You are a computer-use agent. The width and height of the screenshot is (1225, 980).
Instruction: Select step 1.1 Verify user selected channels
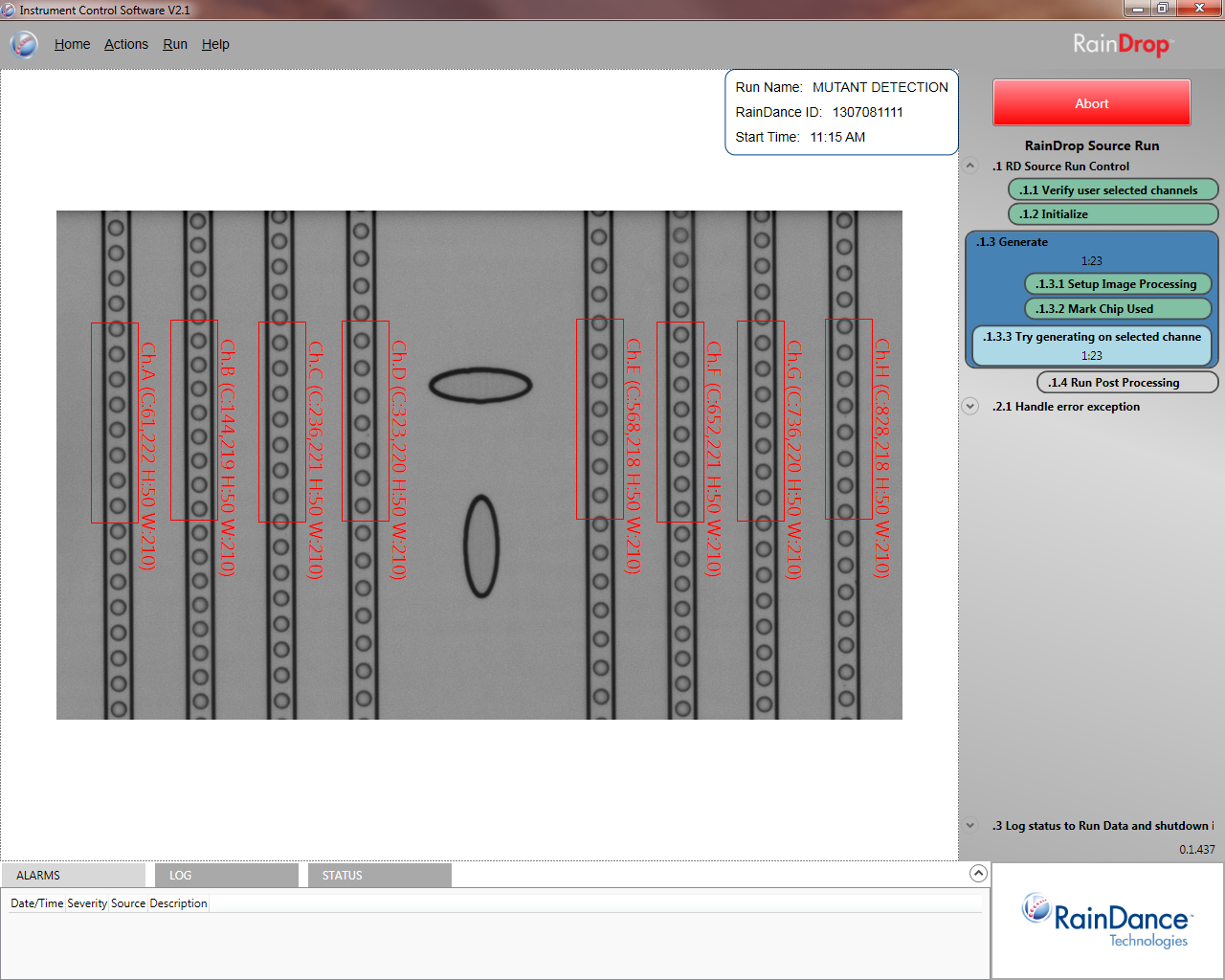(x=1113, y=189)
